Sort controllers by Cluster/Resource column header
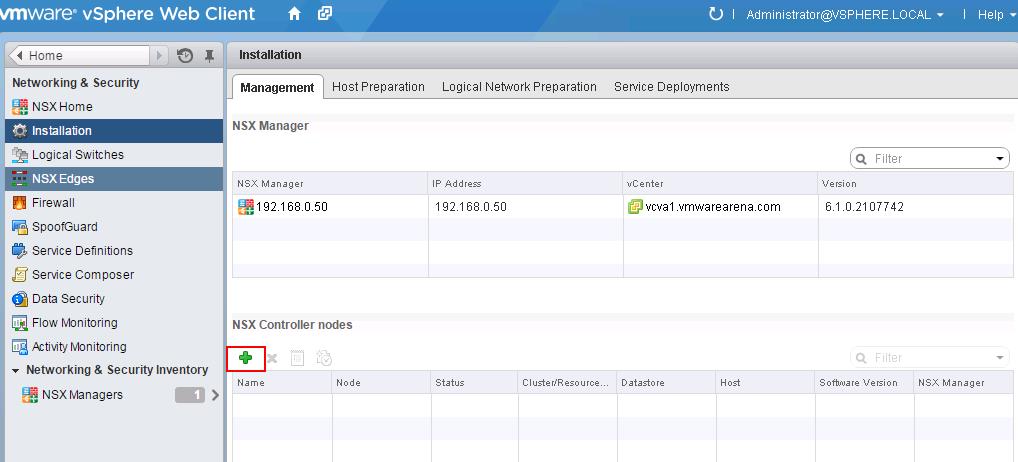Image resolution: width=1018 pixels, height=462 pixels. (567, 383)
